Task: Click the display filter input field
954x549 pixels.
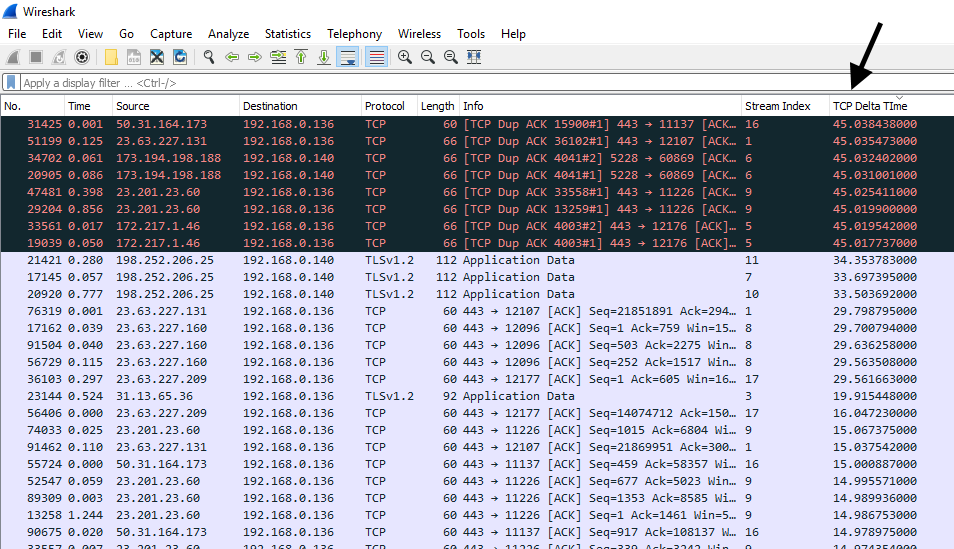Action: click(487, 82)
